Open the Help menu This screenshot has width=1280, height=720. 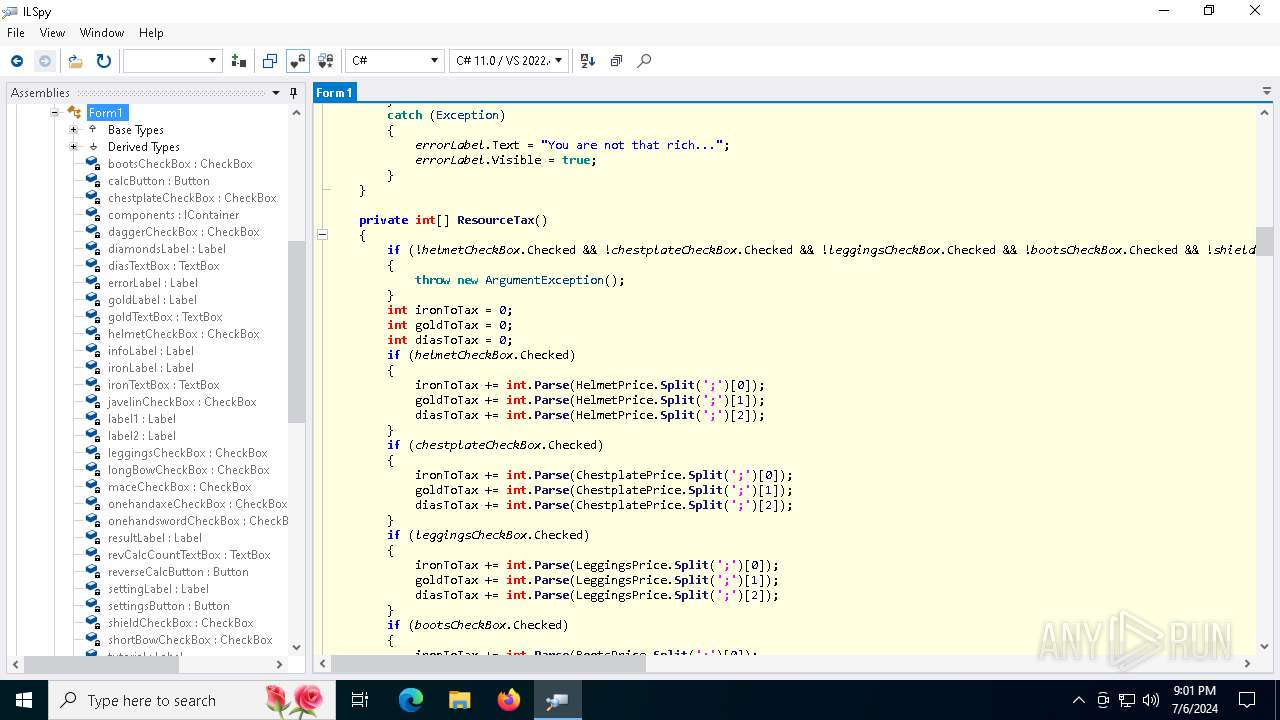tap(151, 33)
